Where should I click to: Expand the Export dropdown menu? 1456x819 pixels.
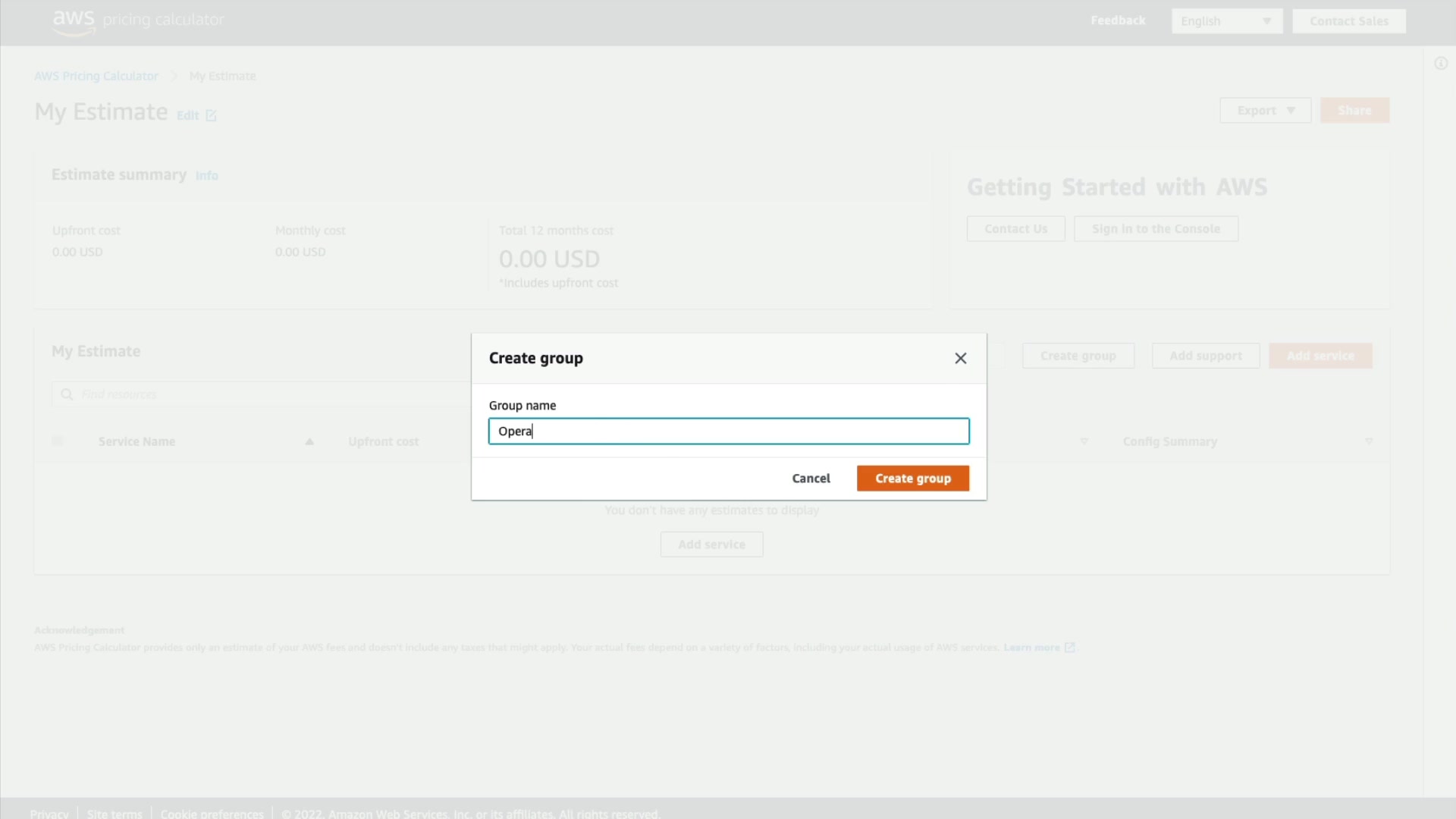[x=1265, y=111]
